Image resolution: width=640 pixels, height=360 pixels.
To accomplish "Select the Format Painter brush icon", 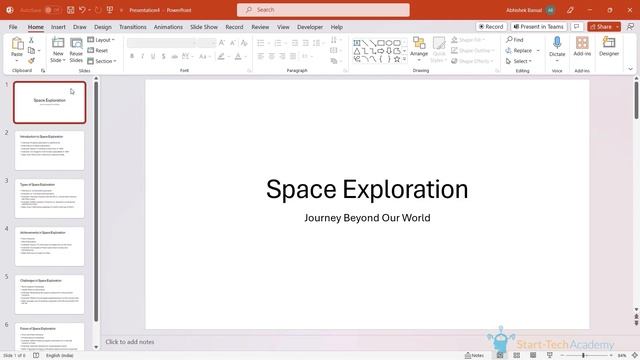I will [x=31, y=61].
